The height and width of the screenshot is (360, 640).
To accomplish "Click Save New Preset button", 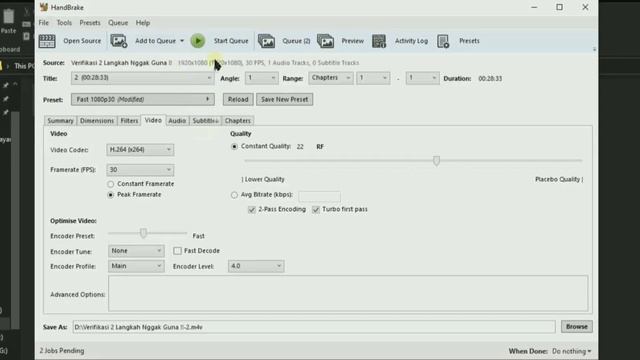I will [x=284, y=99].
